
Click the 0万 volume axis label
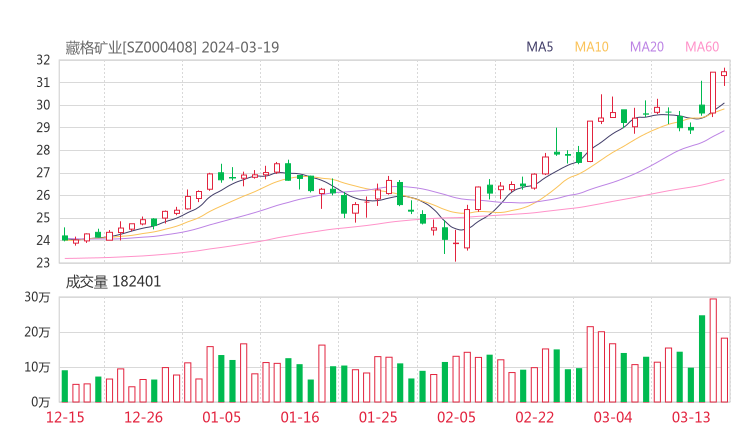tap(41, 402)
